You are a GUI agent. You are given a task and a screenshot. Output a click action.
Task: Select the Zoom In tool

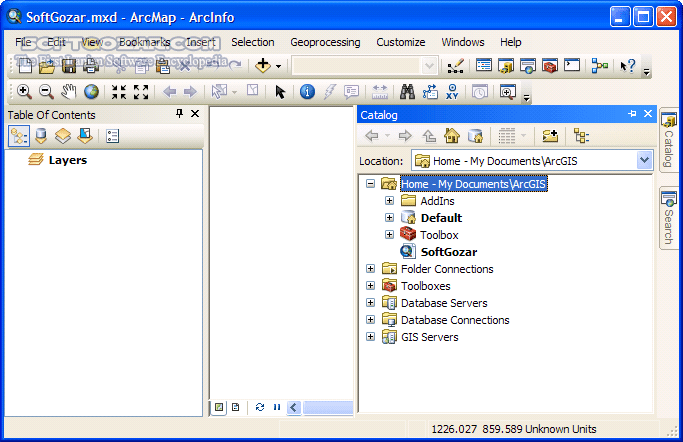[24, 92]
